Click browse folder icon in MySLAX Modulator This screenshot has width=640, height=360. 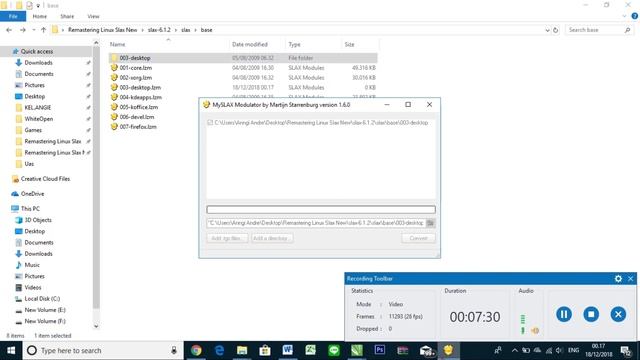pyautogui.click(x=430, y=223)
